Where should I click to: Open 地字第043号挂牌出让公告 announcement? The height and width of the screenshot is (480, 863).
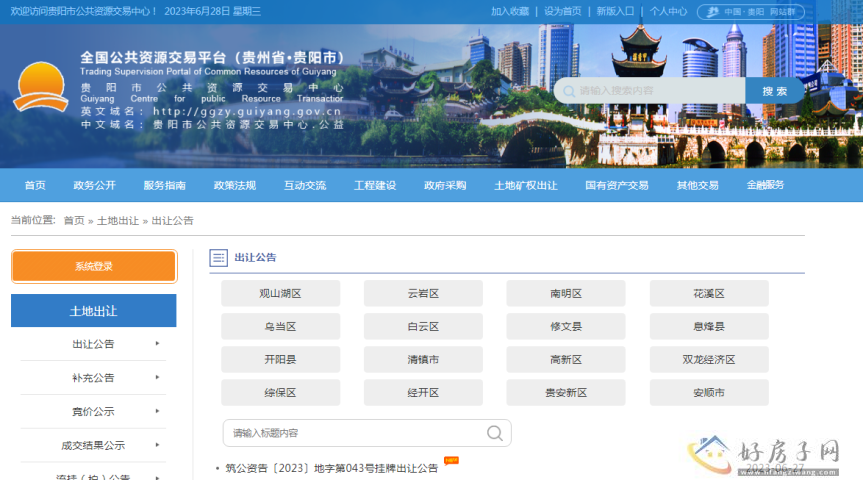pyautogui.click(x=331, y=468)
